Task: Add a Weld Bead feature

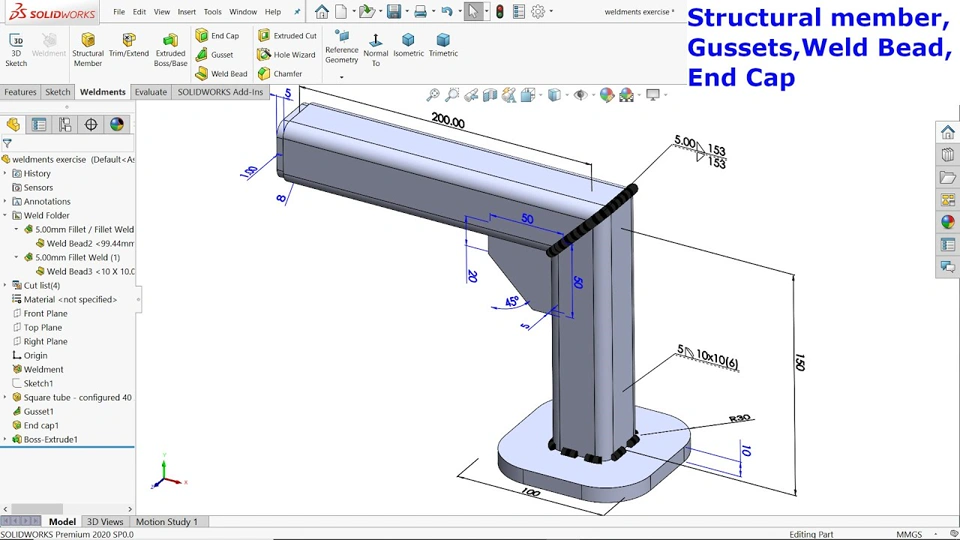Action: (221, 73)
